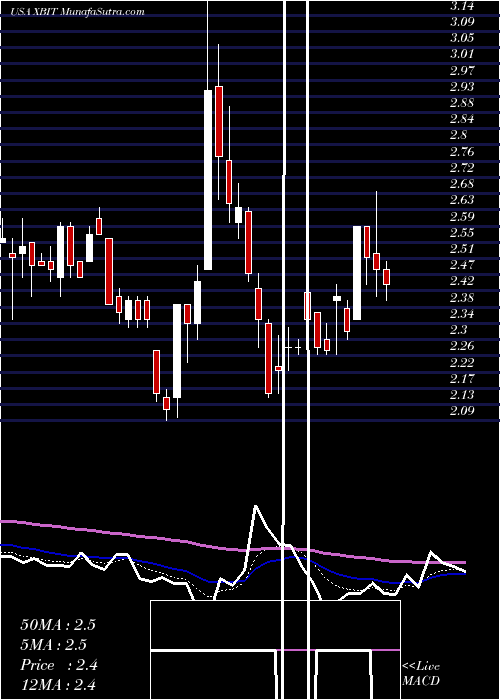This screenshot has height=700, width=500.
Task: Click the Price : 2.4 readout
Action: (59, 665)
